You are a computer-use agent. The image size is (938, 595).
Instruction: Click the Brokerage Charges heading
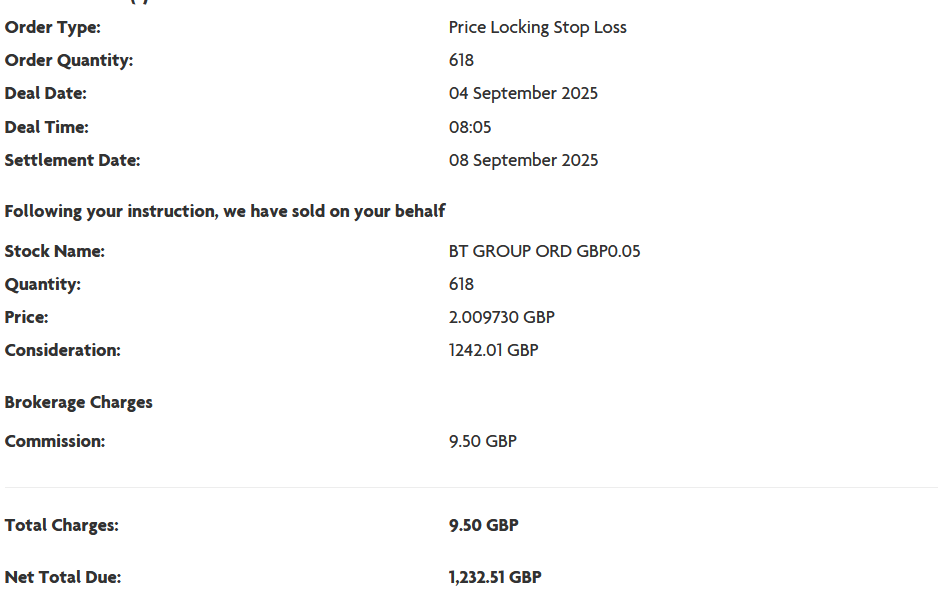pos(79,402)
